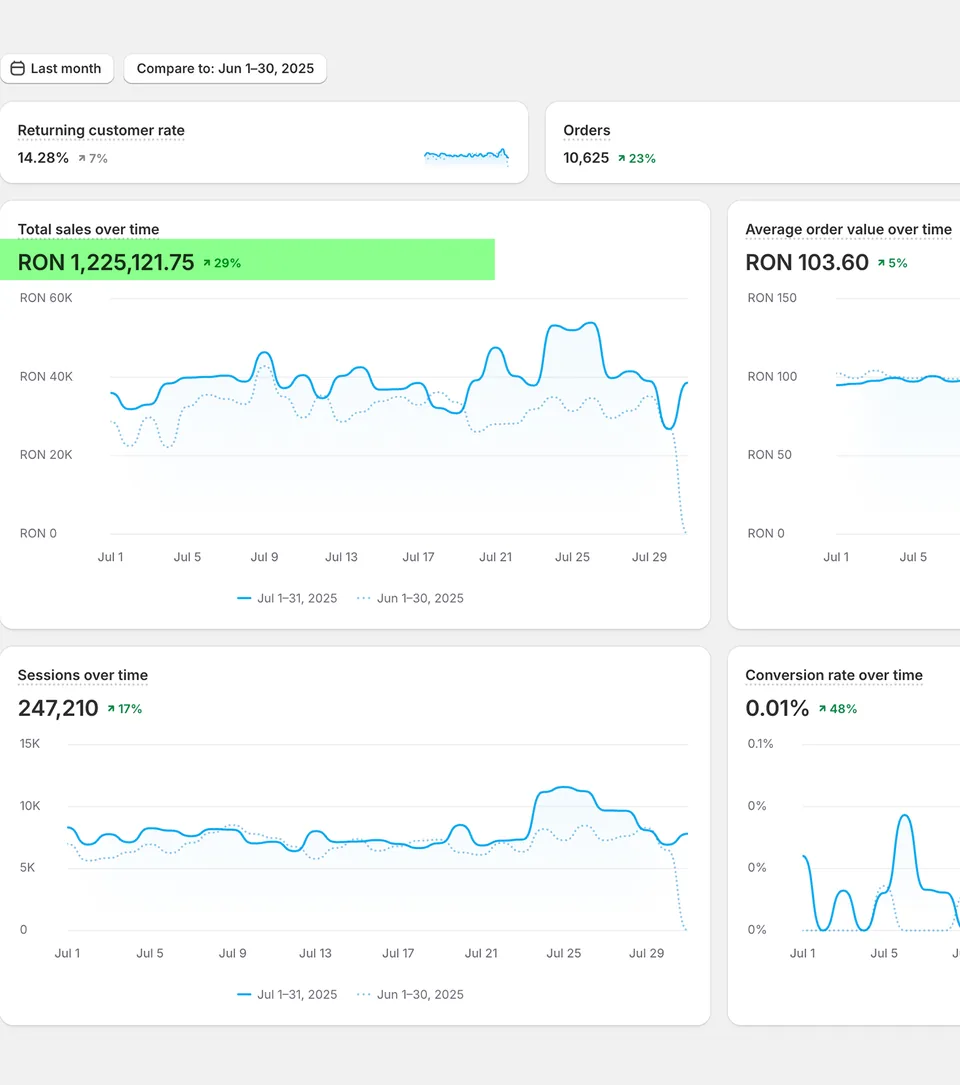Select the 14.28% returning customer value
Viewport: 960px width, 1085px height.
pos(43,158)
